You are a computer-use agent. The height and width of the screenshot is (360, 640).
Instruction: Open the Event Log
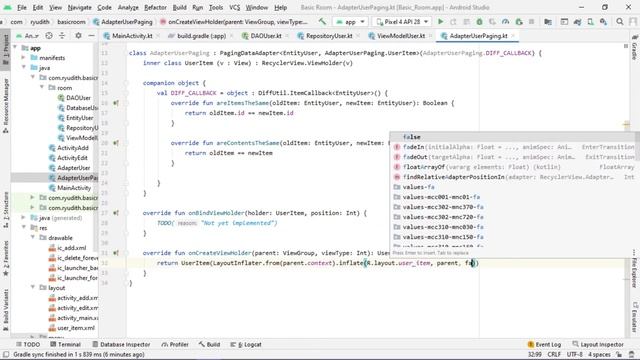click(x=544, y=344)
